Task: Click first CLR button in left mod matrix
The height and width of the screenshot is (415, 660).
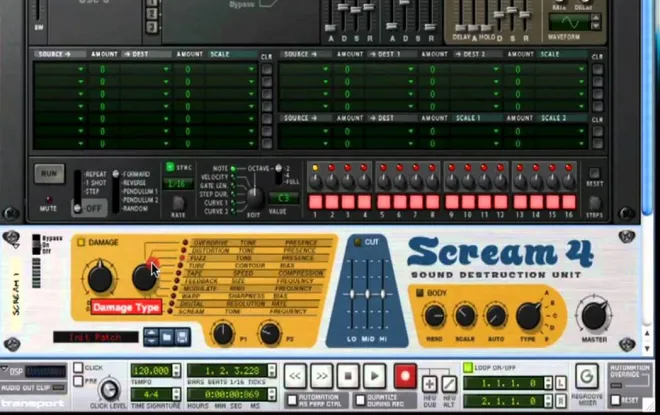Action: tap(266, 69)
